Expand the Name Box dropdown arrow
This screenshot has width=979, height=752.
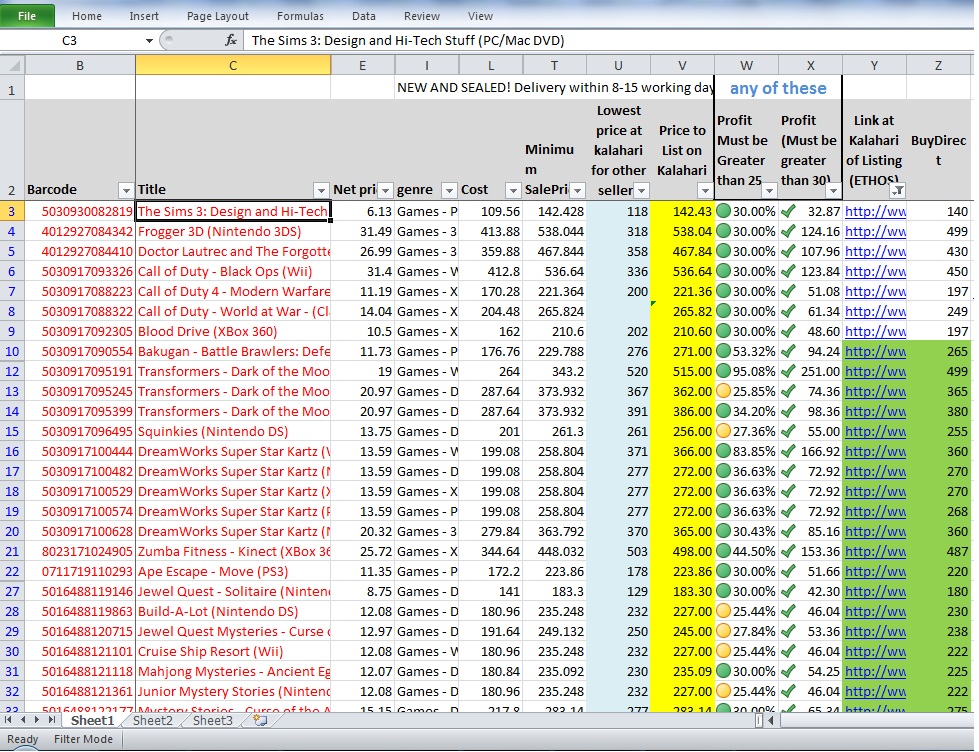pos(149,41)
